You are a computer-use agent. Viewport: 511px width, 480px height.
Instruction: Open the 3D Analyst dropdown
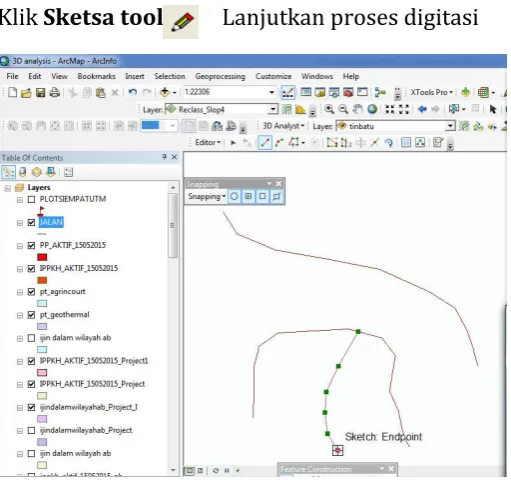click(x=283, y=126)
